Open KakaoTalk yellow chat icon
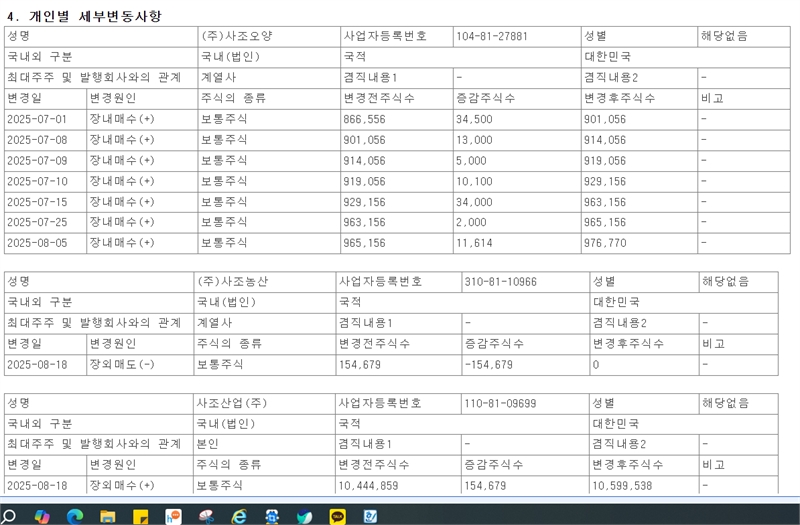Viewport: 800px width, 525px height. [337, 514]
